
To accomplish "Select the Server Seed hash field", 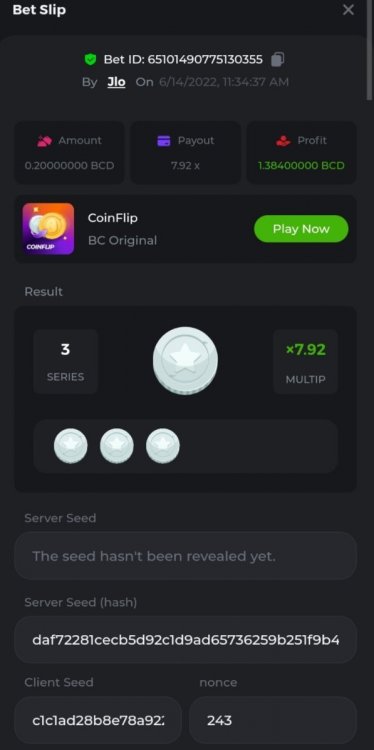I will 186,640.
